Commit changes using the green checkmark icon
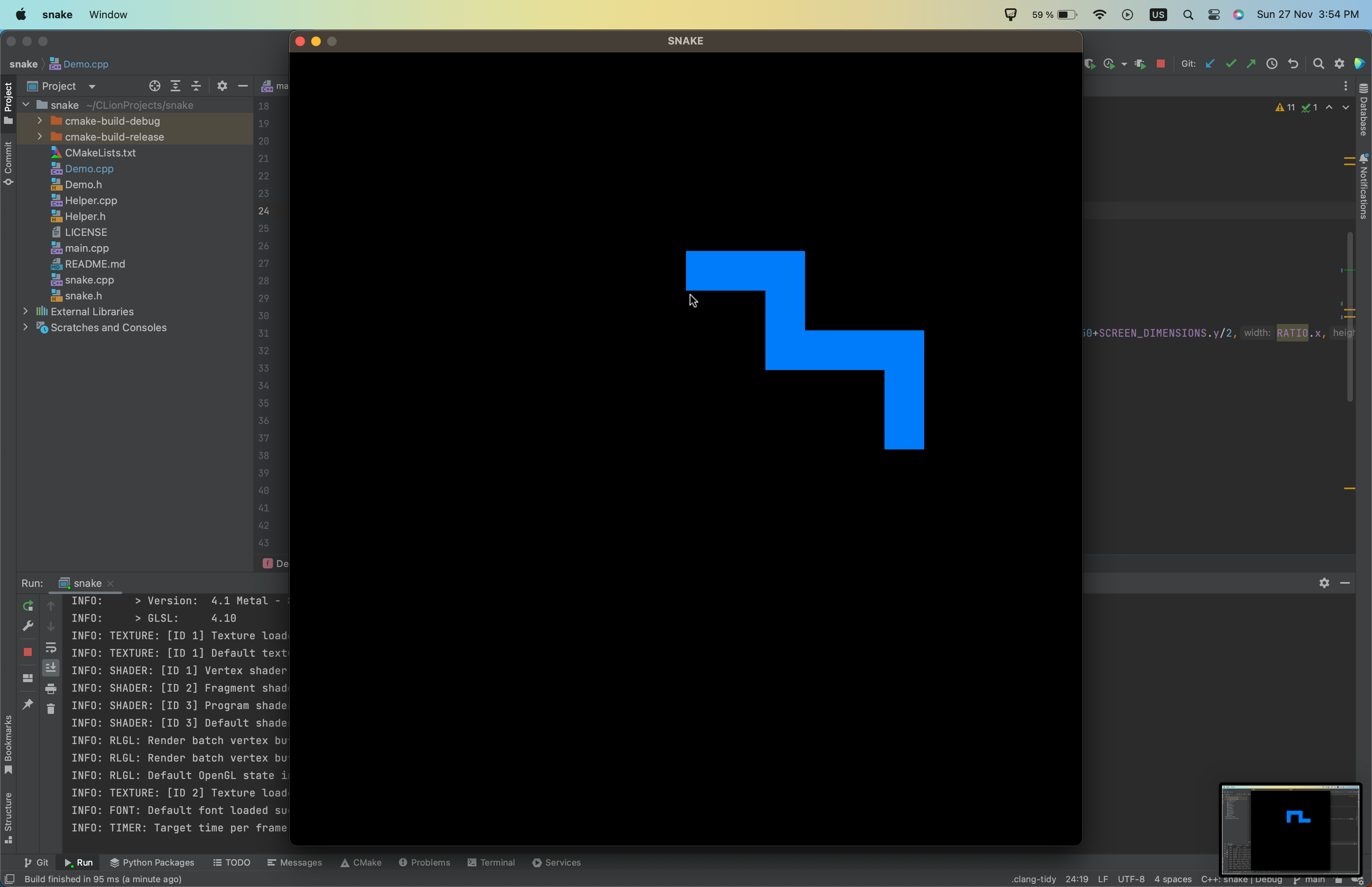The image size is (1372, 887). point(1231,64)
